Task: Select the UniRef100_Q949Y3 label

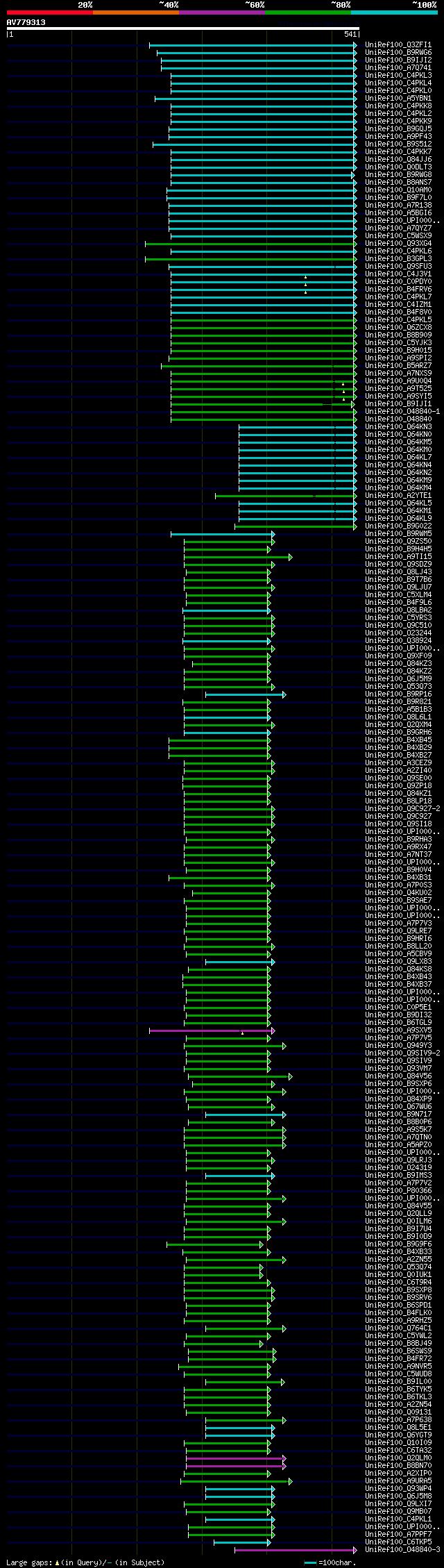Action: click(398, 1046)
